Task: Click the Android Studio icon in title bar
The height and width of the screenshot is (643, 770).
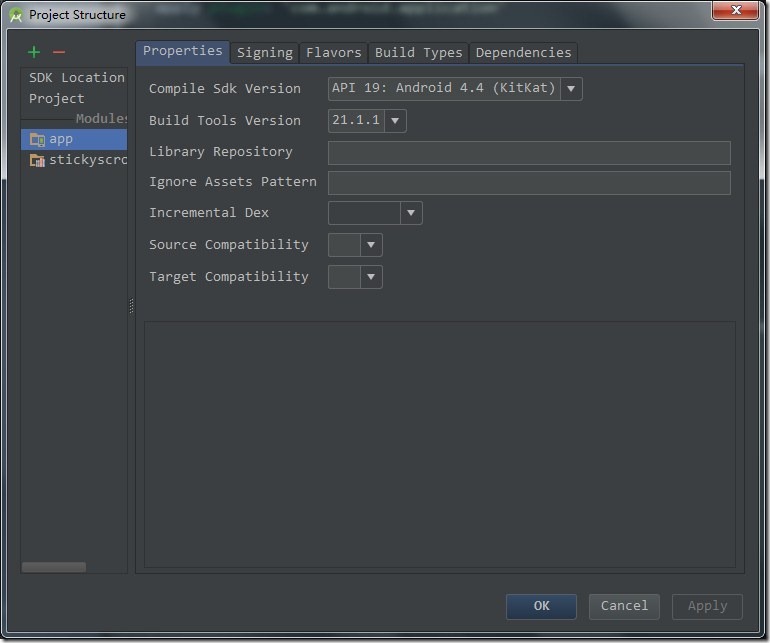Action: [15, 15]
